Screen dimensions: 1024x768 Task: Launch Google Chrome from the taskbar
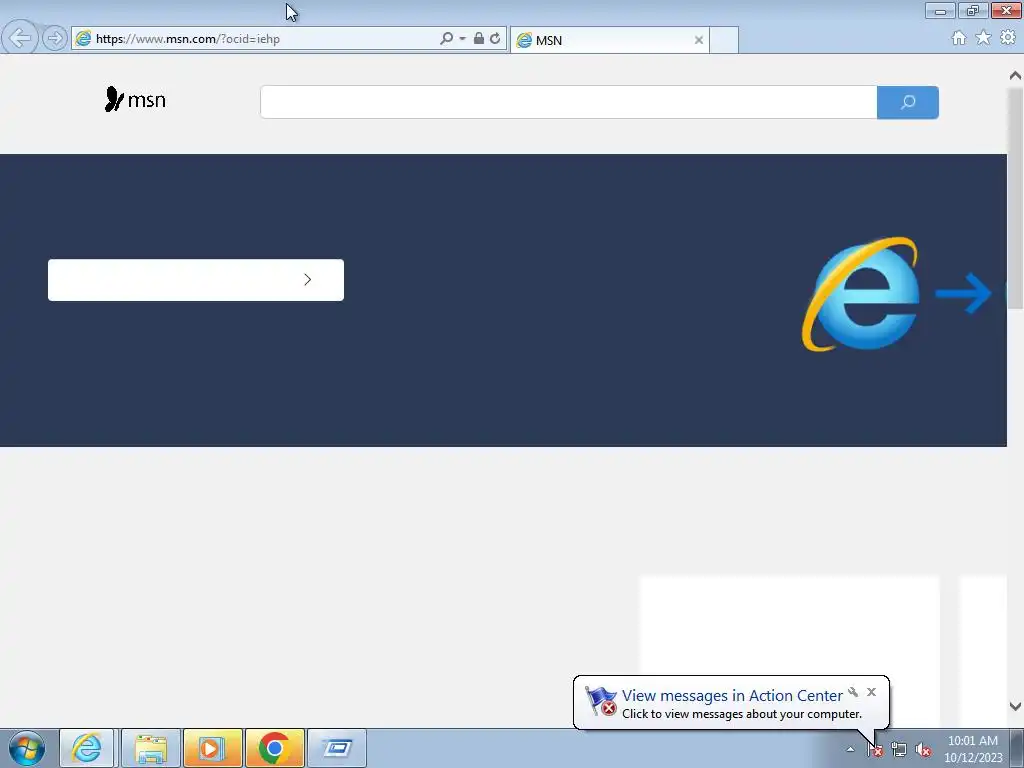tap(274, 748)
